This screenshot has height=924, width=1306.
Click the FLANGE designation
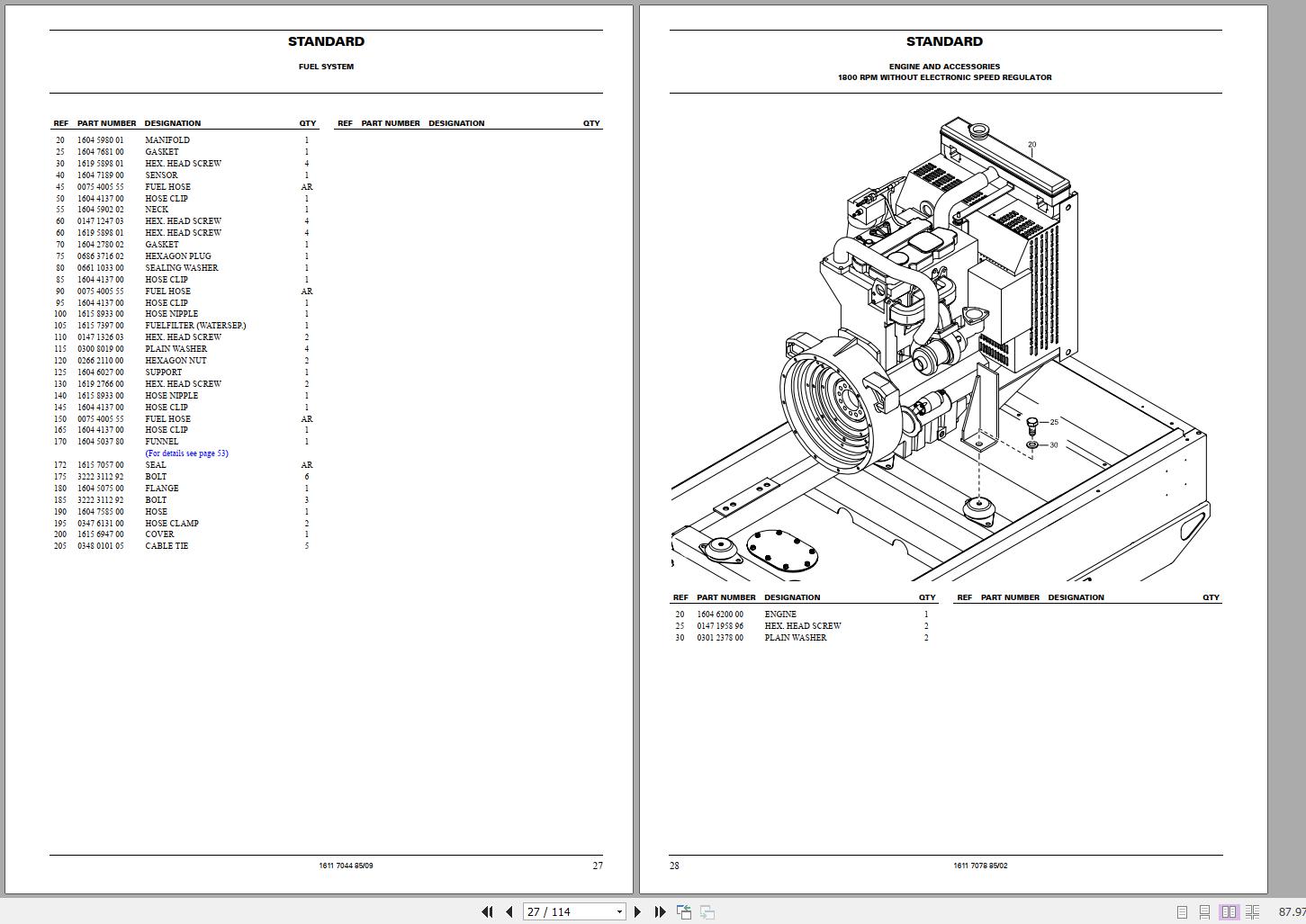162,489
